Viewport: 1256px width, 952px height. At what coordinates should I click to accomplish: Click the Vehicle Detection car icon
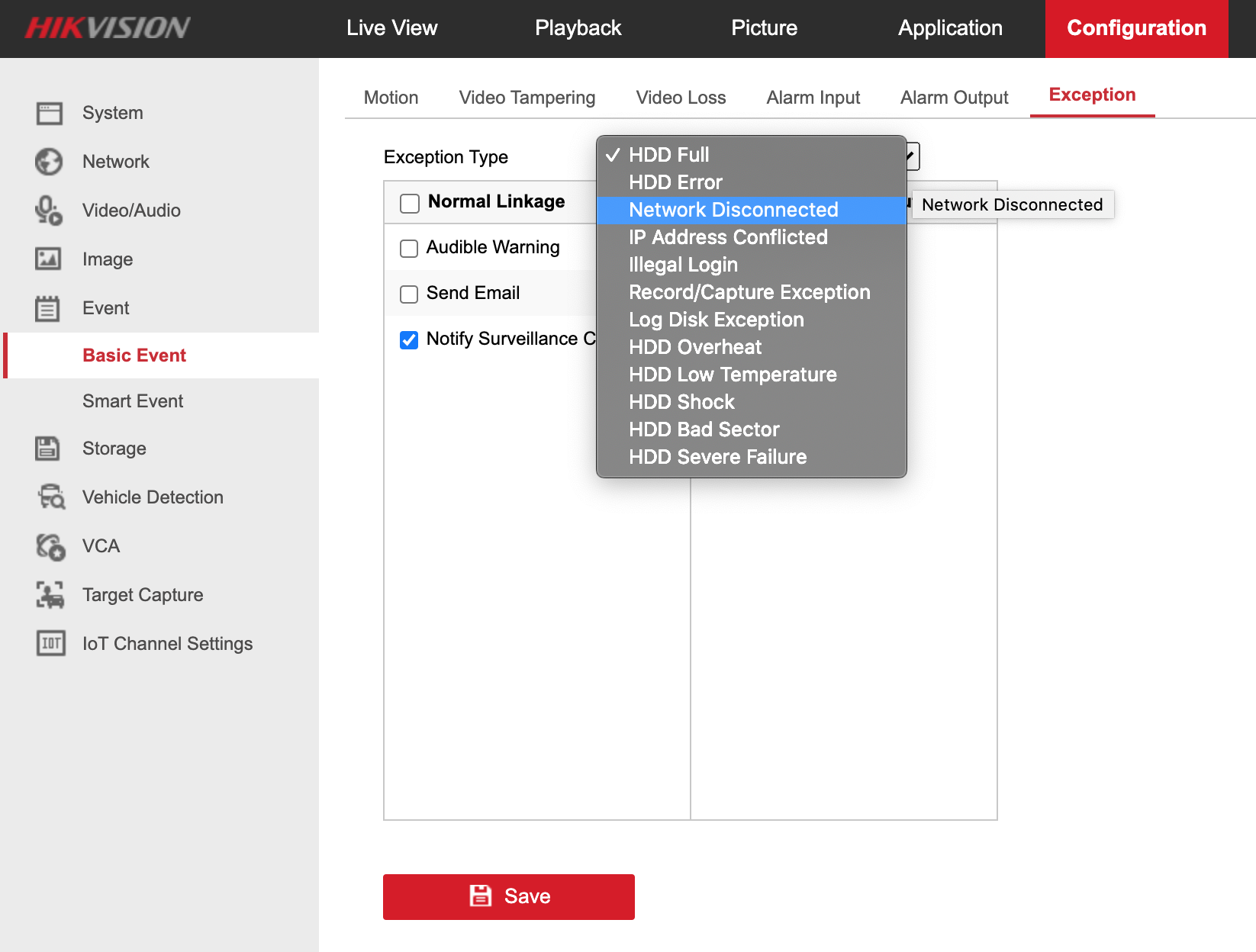(x=51, y=497)
